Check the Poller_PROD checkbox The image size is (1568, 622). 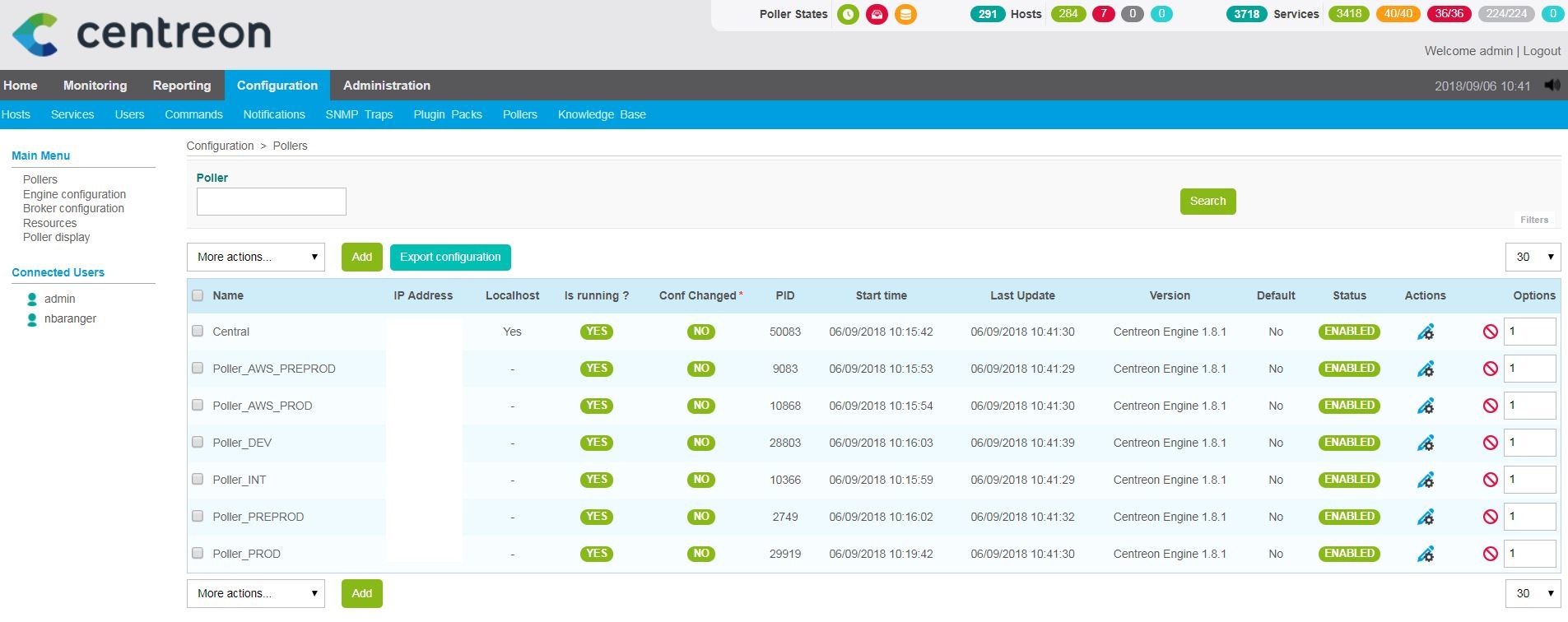198,553
